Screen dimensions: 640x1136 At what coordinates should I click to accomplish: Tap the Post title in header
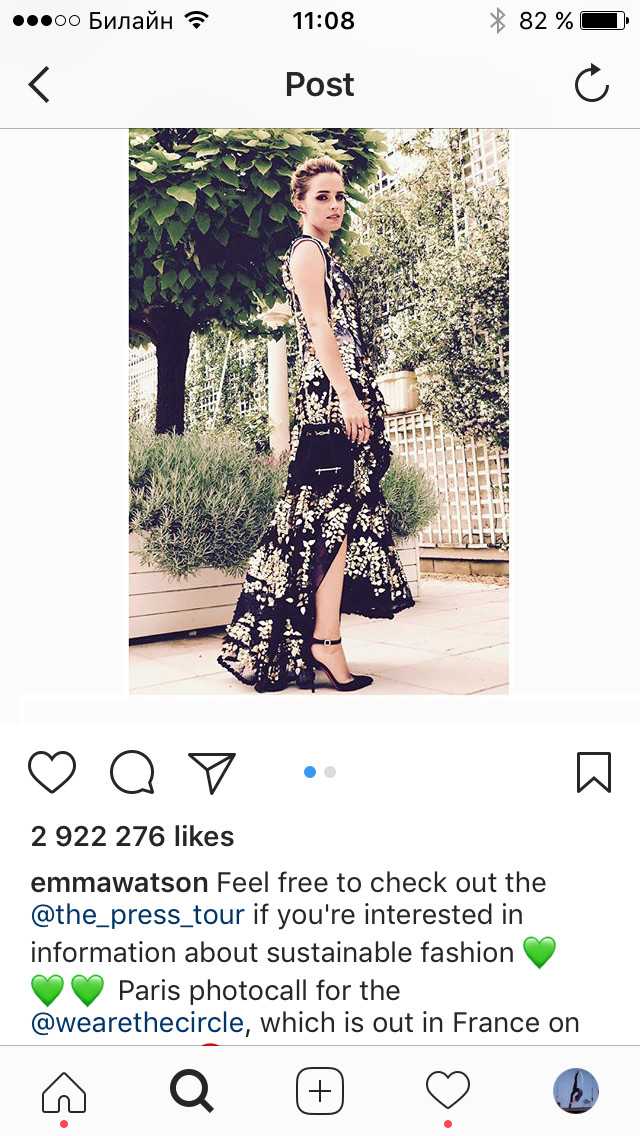(x=320, y=85)
